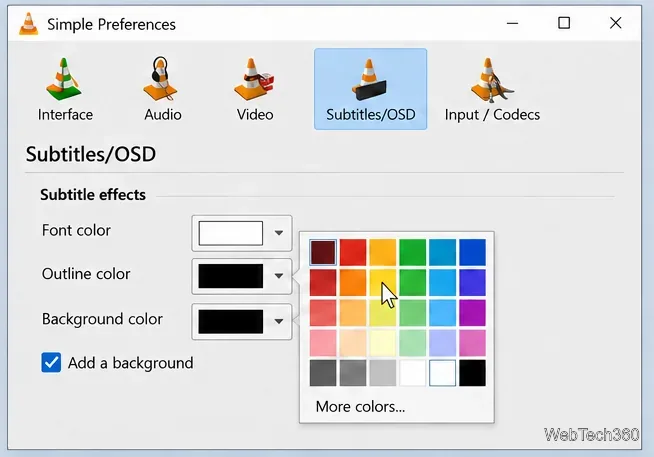The image size is (654, 457).
Task: Pick the dark maroon swatch in top row
Action: 323,252
